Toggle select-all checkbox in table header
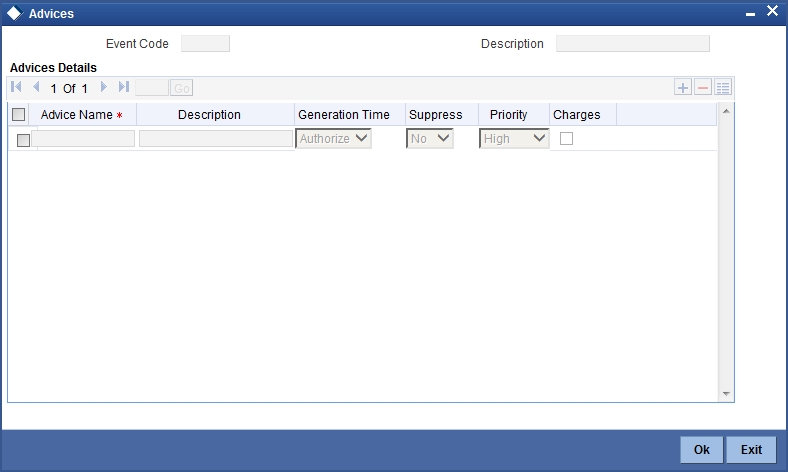Screen dimensions: 788x472 (19, 115)
